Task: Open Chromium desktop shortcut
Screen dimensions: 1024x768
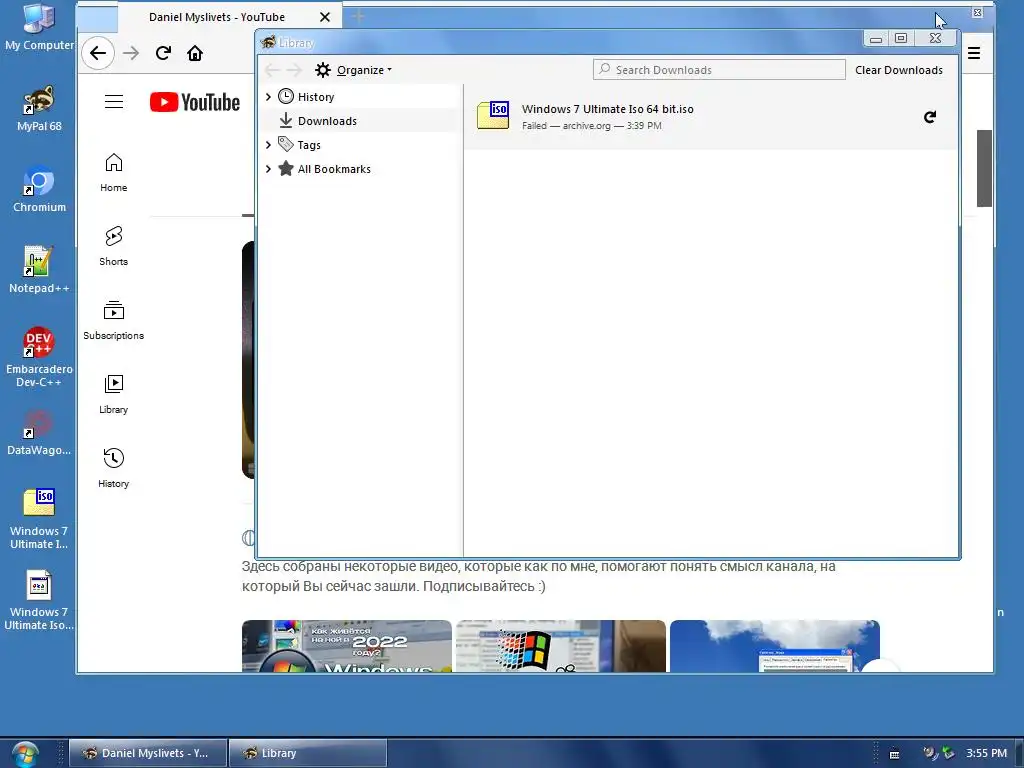Action: point(39,189)
